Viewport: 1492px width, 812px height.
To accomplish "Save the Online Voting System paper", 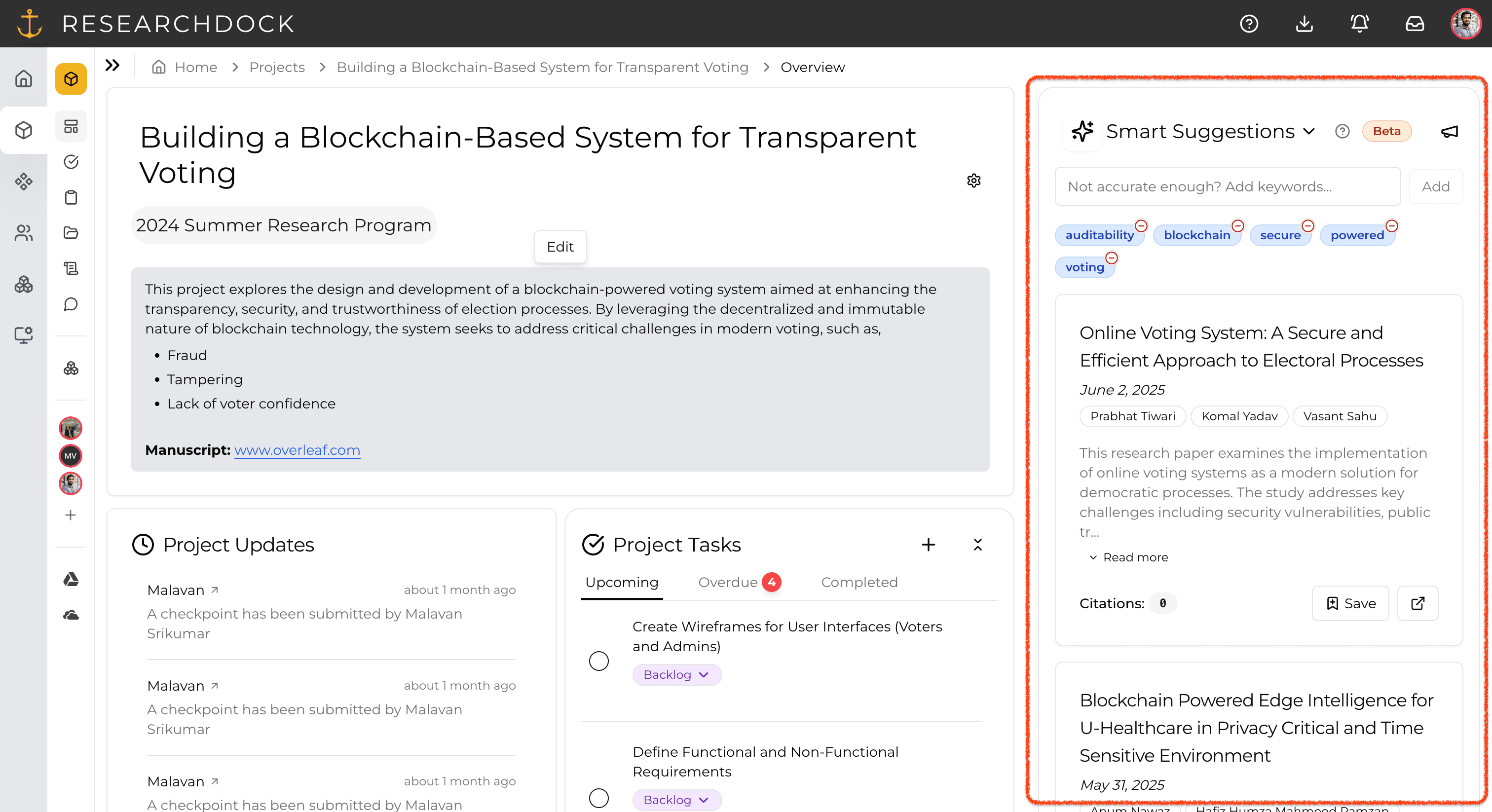I will [1350, 603].
